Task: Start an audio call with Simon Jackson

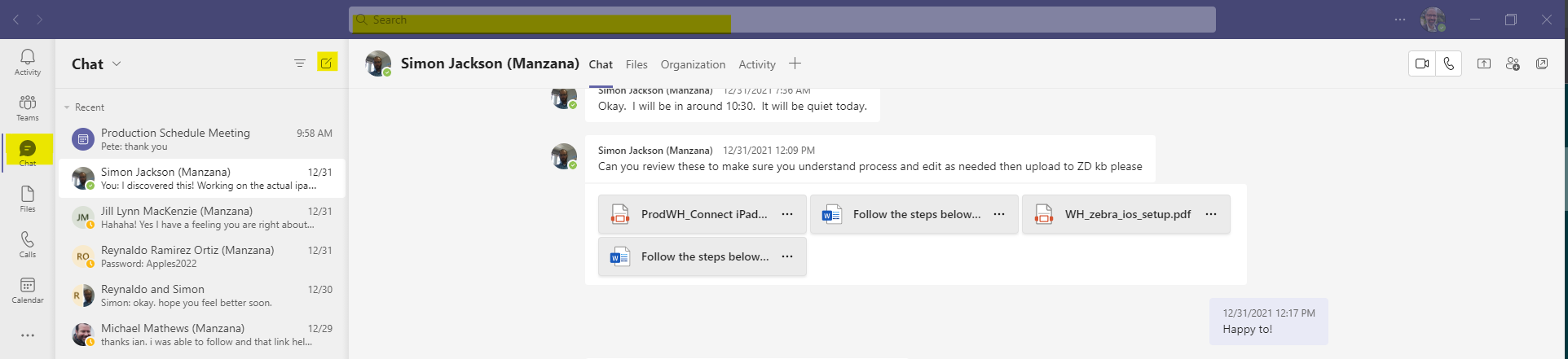Action: click(1449, 63)
